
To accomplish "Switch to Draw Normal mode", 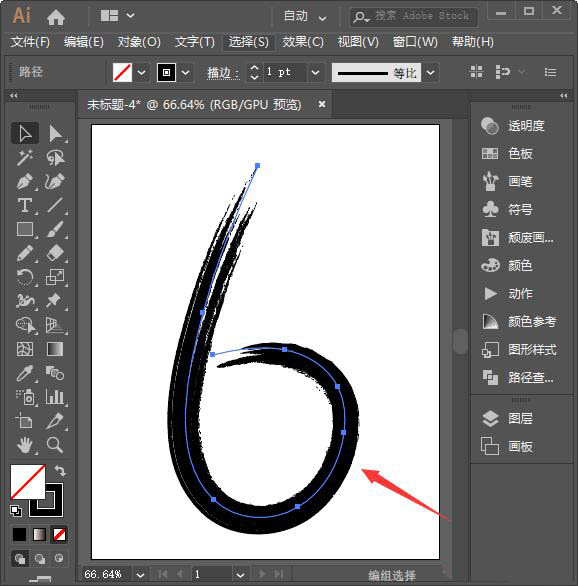I will pyautogui.click(x=20, y=559).
